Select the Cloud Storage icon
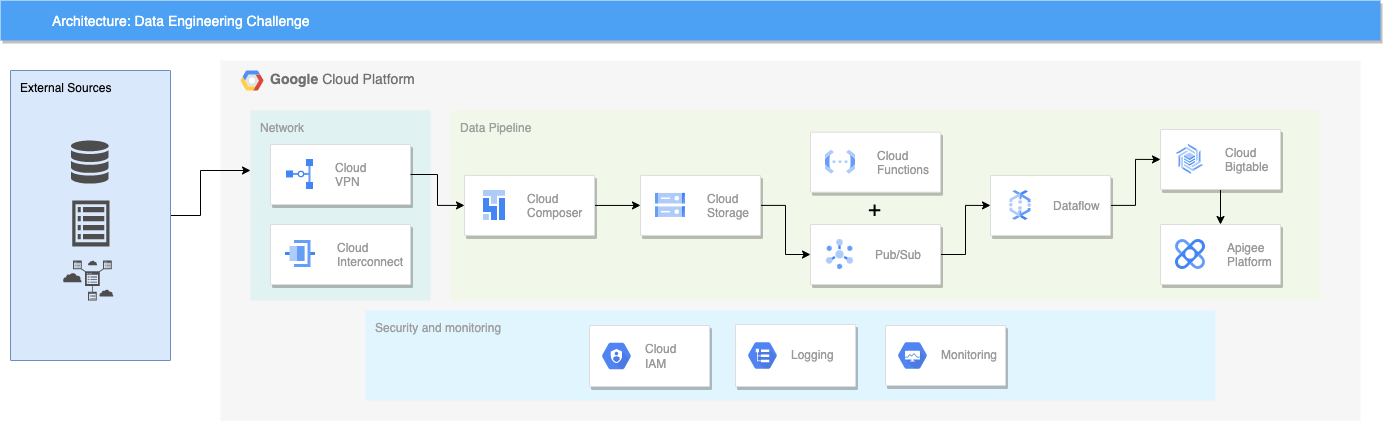 [x=670, y=205]
